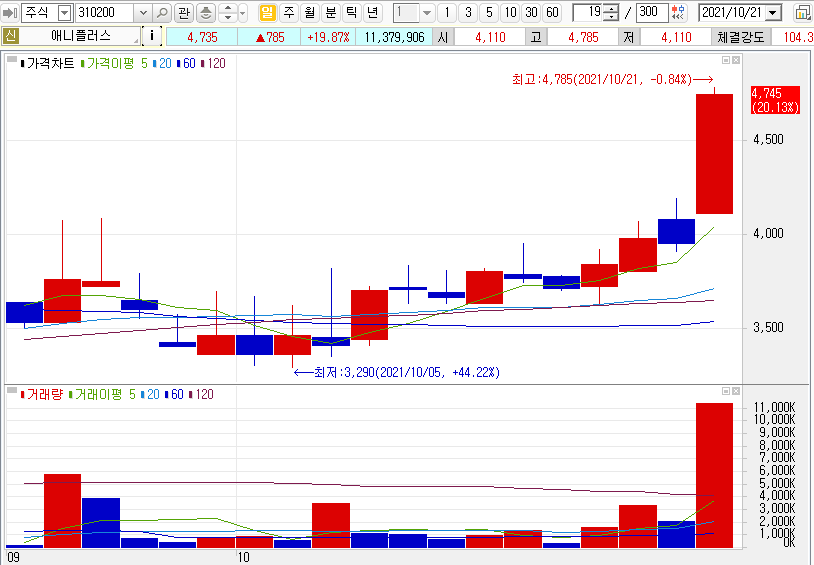Image resolution: width=814 pixels, height=565 pixels.
Task: Click the chart settings icon at top-right
Action: (x=804, y=12)
